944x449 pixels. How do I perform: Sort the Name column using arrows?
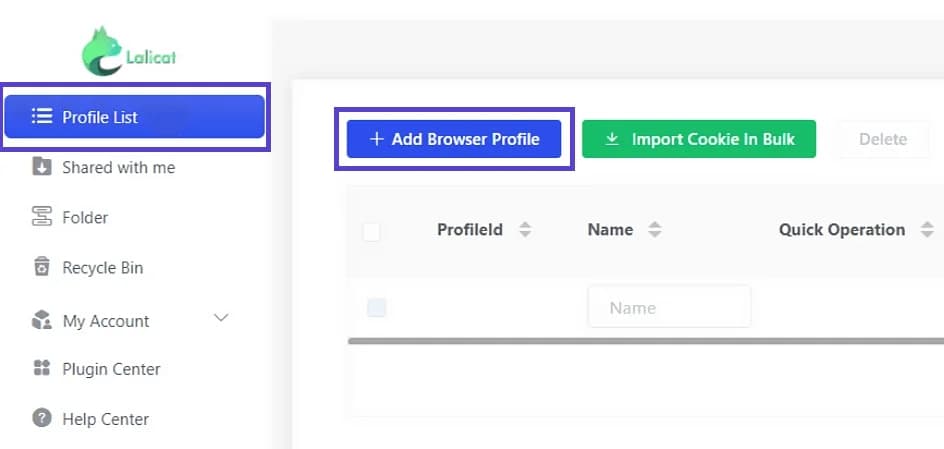click(655, 230)
